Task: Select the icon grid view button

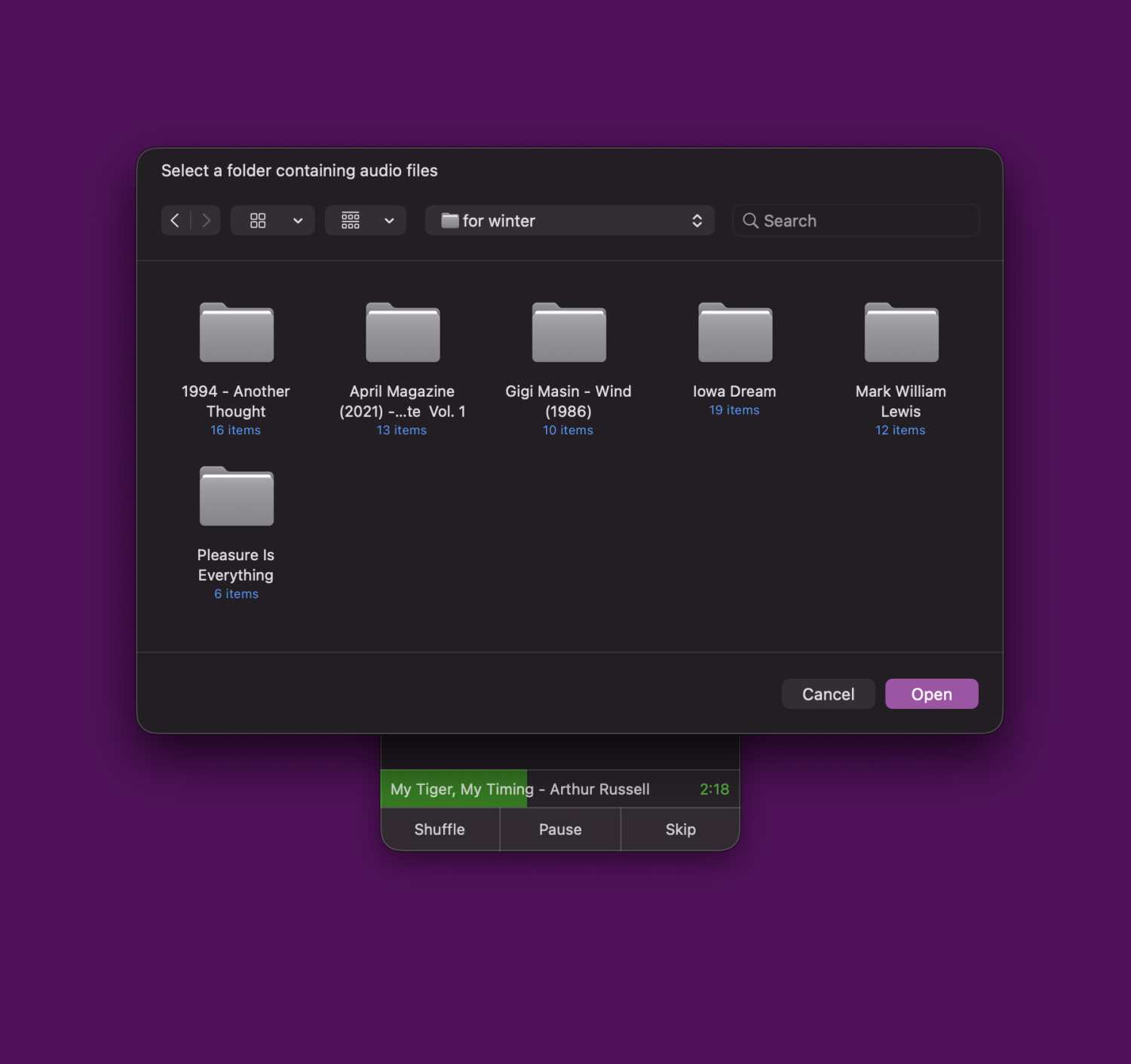Action: 258,220
